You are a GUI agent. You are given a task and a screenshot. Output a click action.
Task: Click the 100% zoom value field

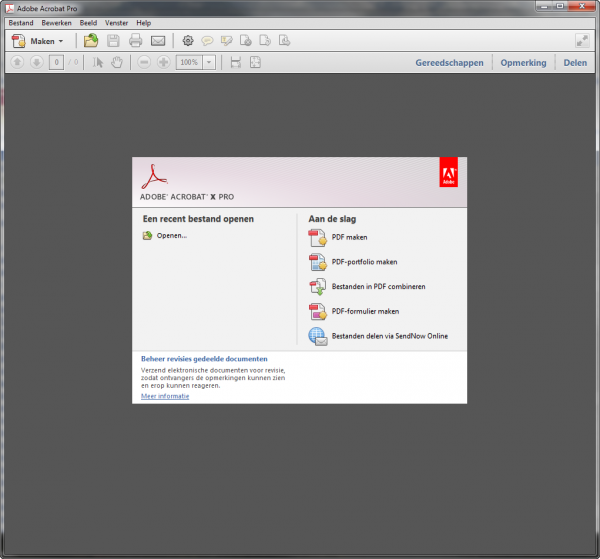click(x=189, y=62)
